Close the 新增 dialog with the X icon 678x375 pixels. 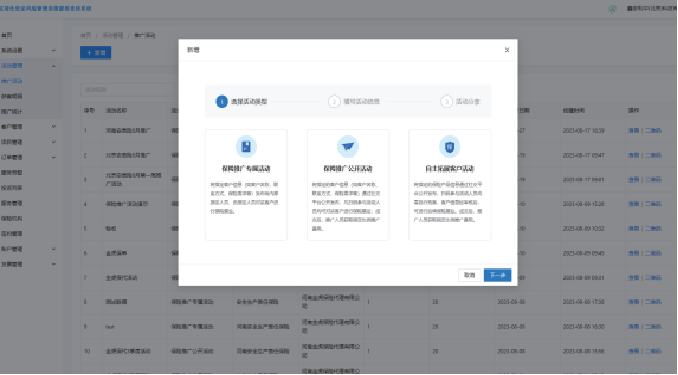(507, 50)
